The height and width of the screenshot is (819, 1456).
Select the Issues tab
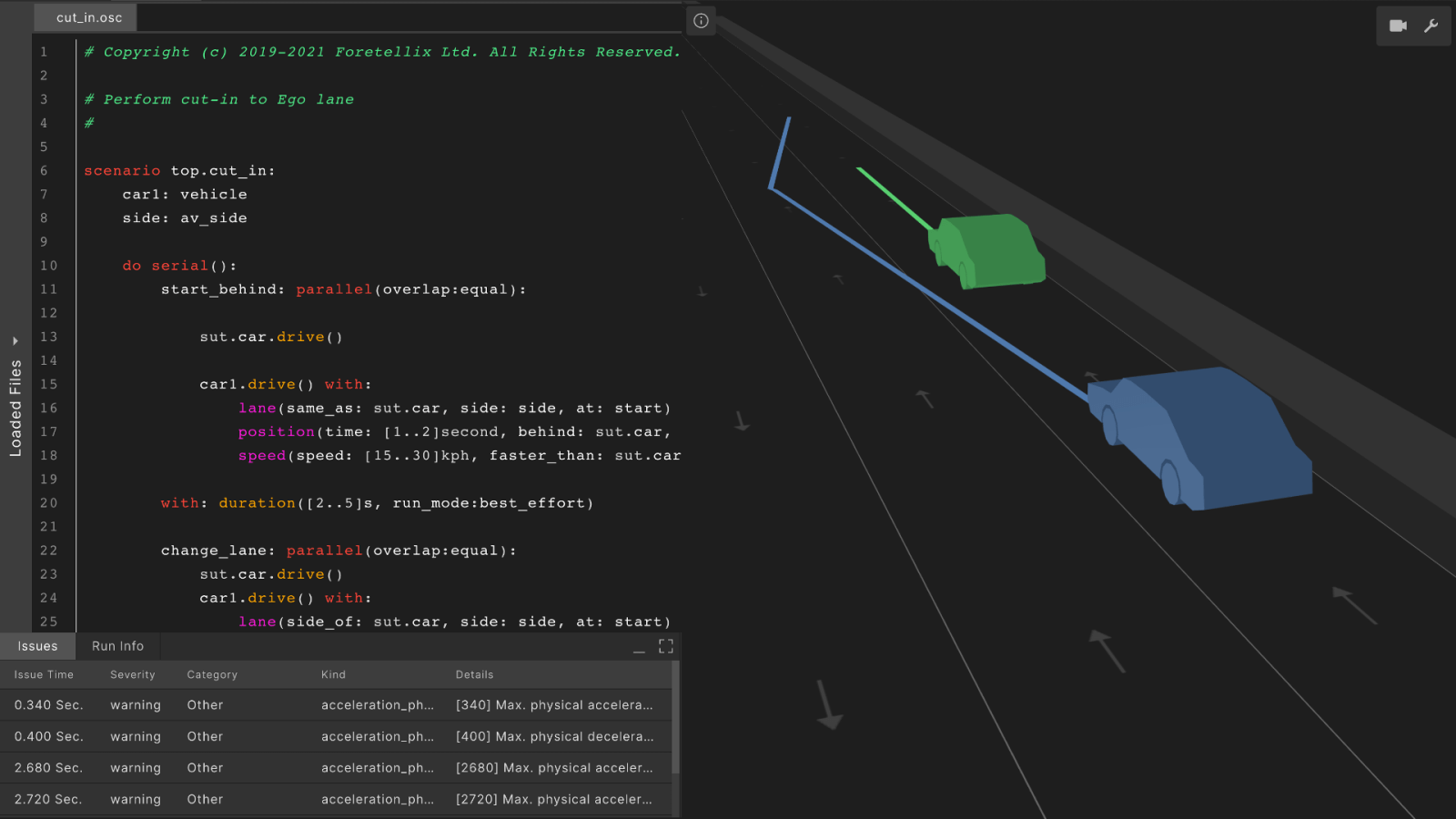pyautogui.click(x=37, y=646)
